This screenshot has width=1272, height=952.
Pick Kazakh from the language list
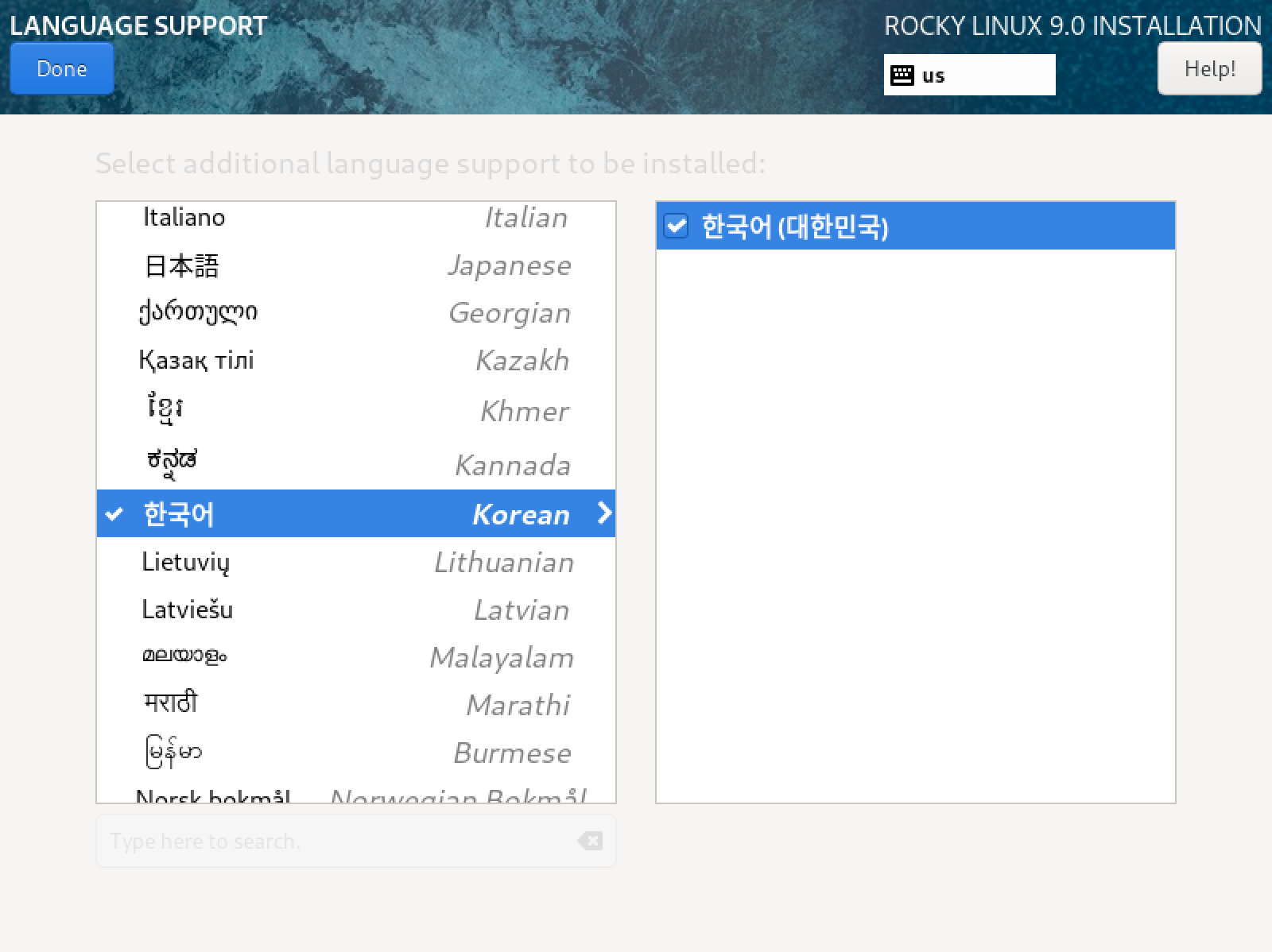[x=356, y=360]
